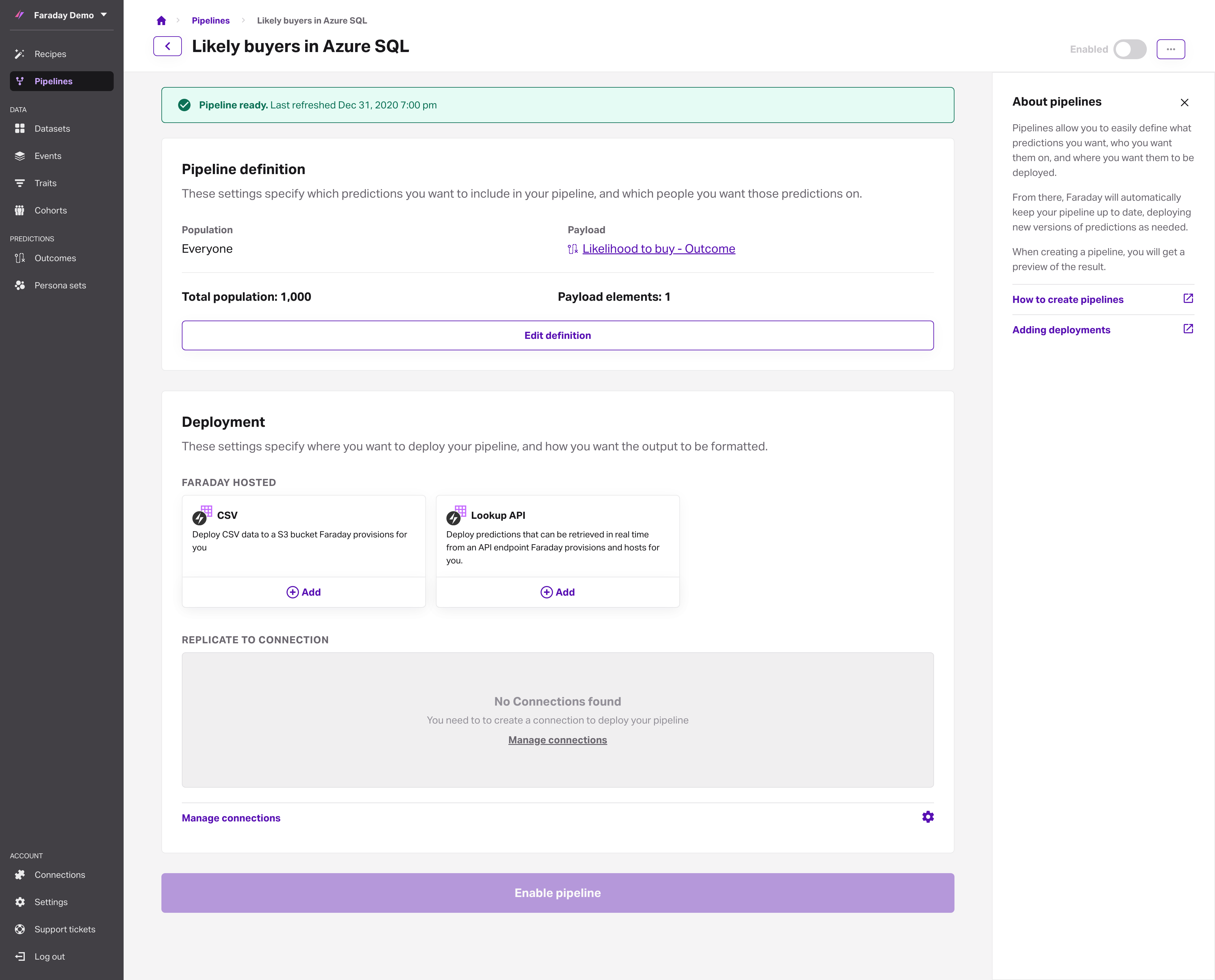Close the About pipelines panel
Screen dimensions: 1215x980
coord(1185,102)
